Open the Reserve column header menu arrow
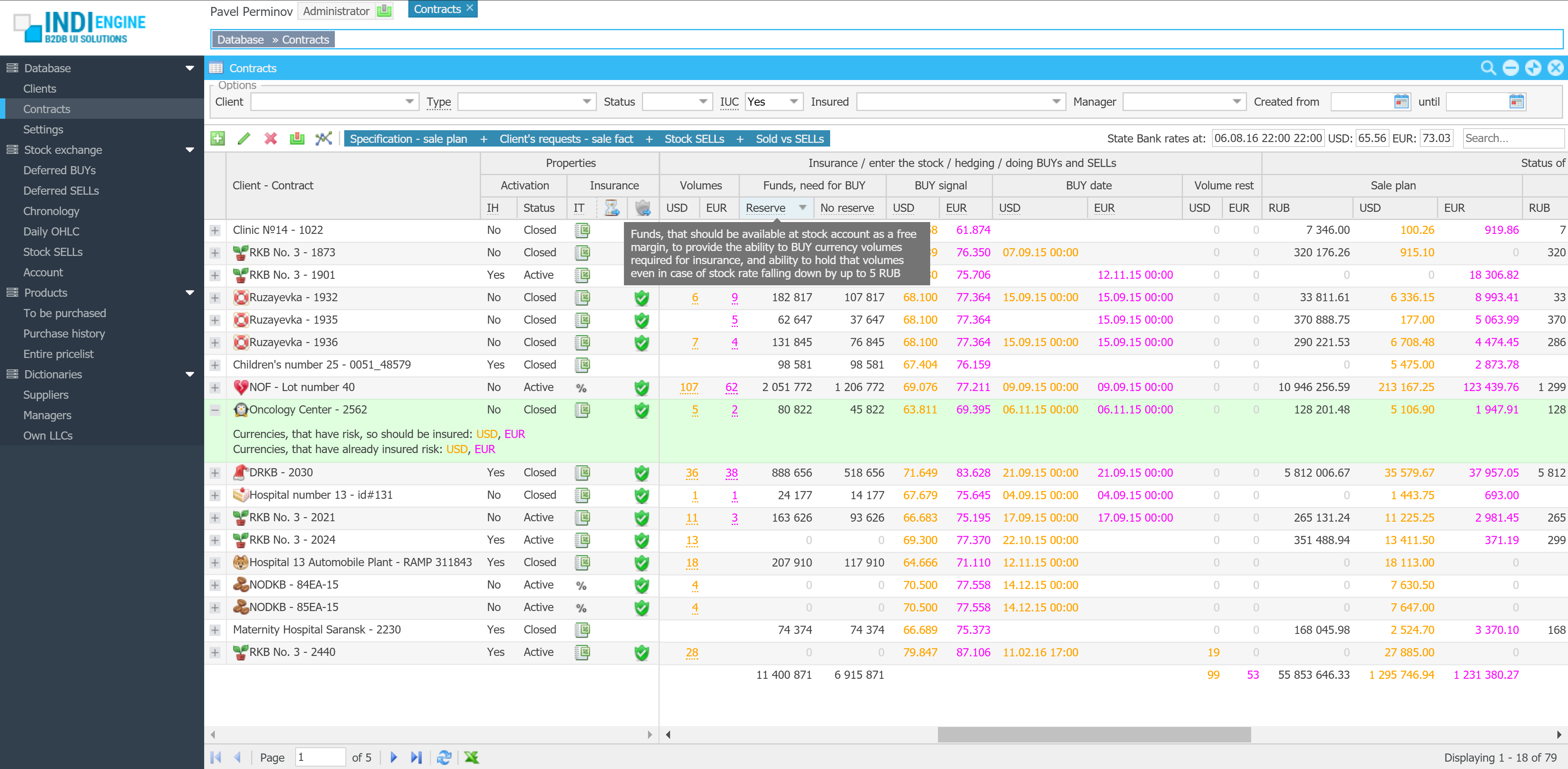Viewport: 1568px width, 769px height. (x=803, y=208)
